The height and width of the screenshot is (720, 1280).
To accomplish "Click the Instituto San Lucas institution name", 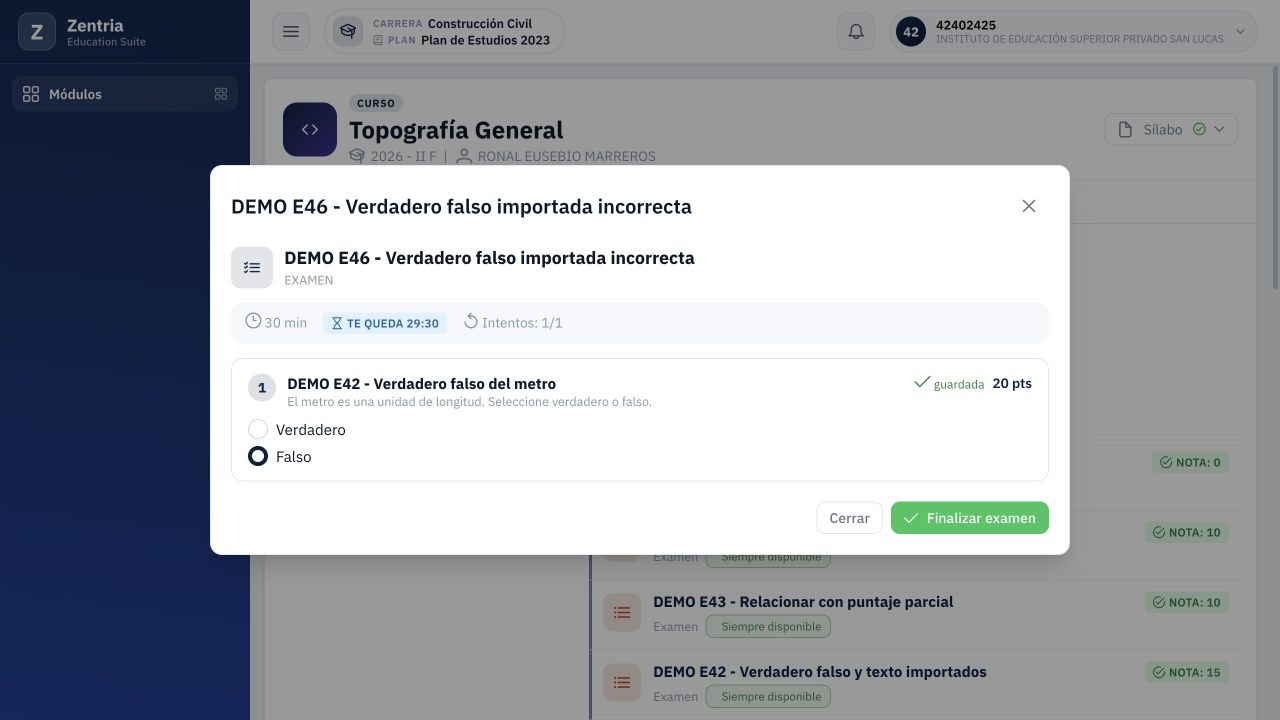I will (x=1080, y=39).
